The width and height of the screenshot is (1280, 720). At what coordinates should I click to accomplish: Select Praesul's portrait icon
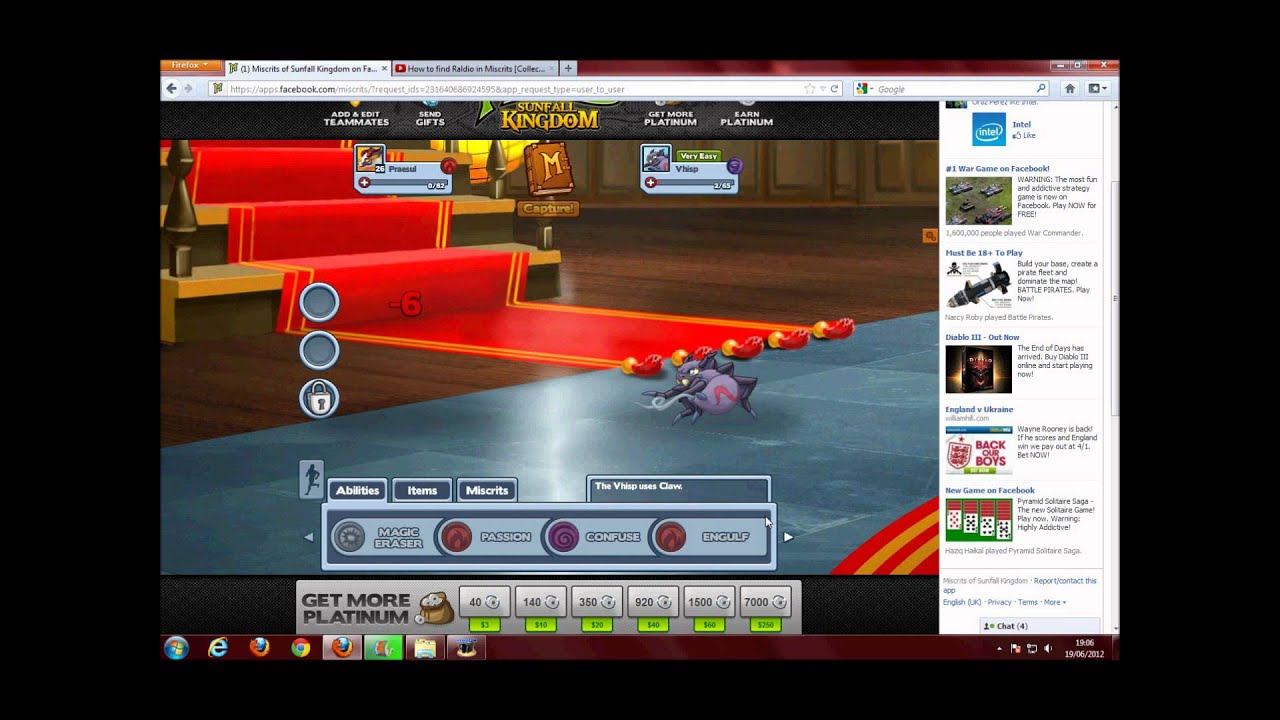pyautogui.click(x=370, y=159)
